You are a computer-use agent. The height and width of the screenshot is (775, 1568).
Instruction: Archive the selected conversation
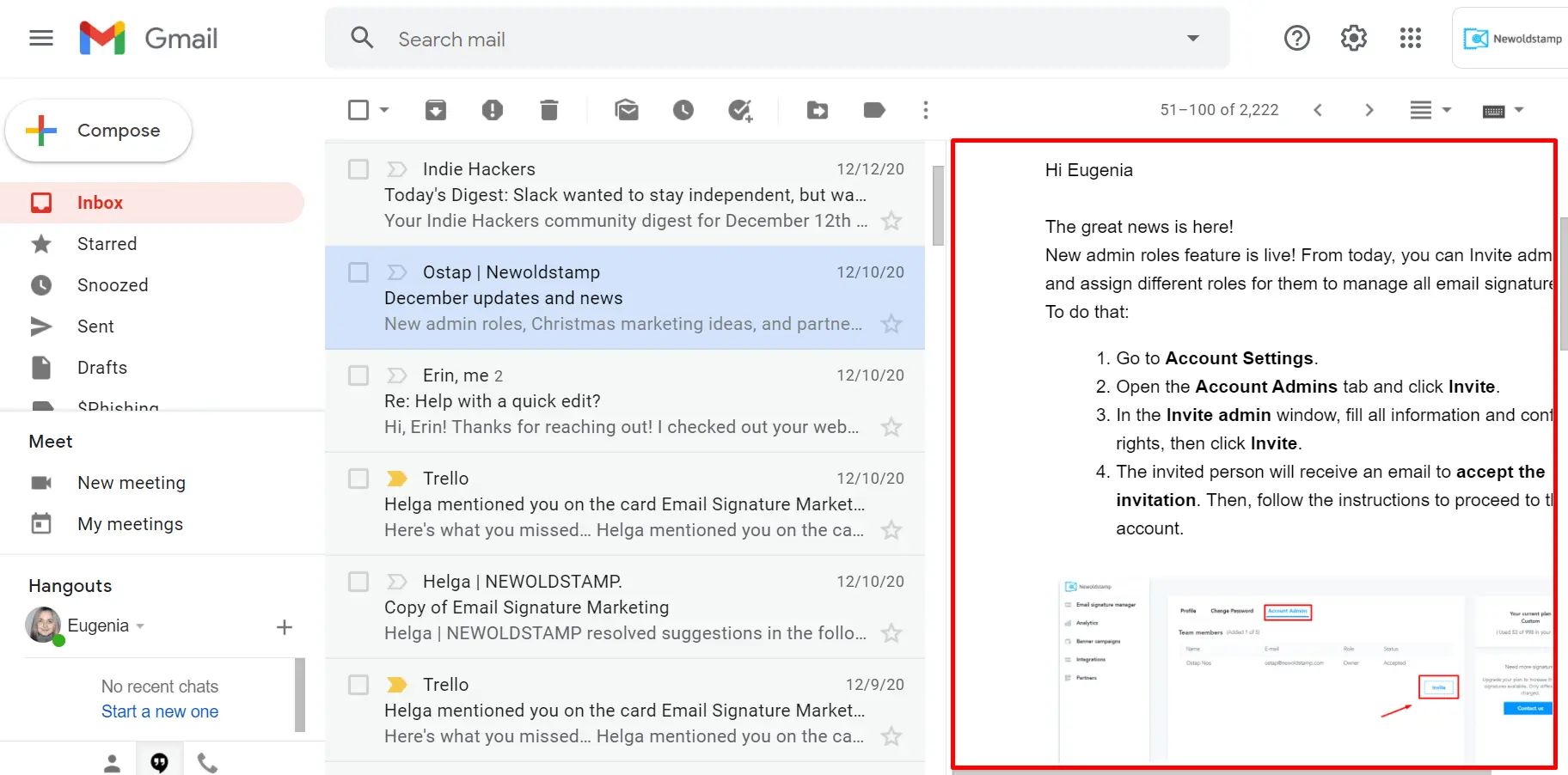point(436,110)
